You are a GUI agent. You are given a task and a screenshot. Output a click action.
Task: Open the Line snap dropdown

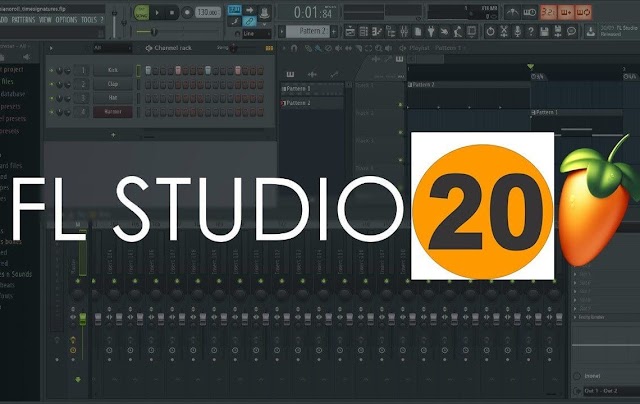click(x=257, y=34)
